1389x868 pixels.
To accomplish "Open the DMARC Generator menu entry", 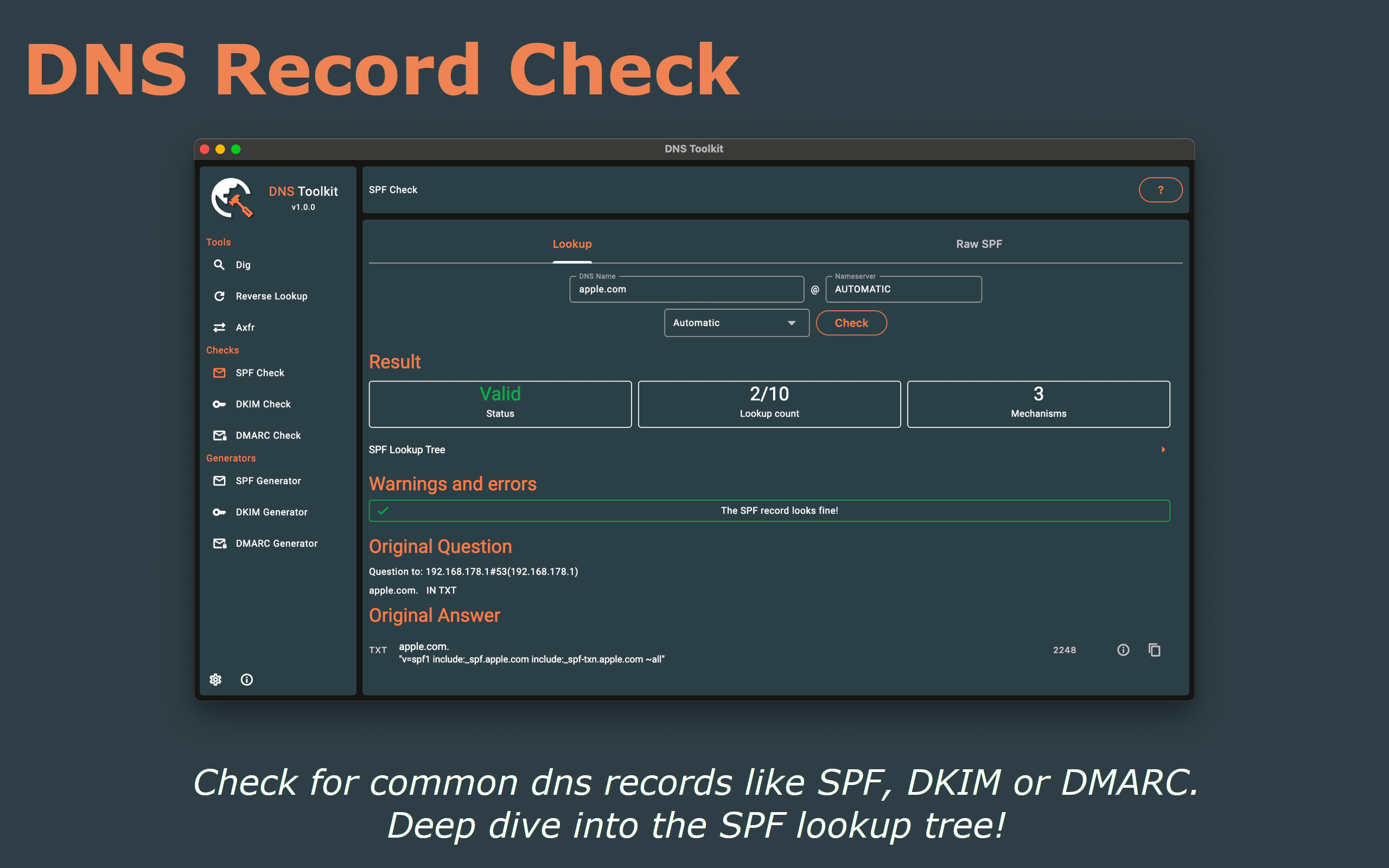I will pyautogui.click(x=276, y=543).
